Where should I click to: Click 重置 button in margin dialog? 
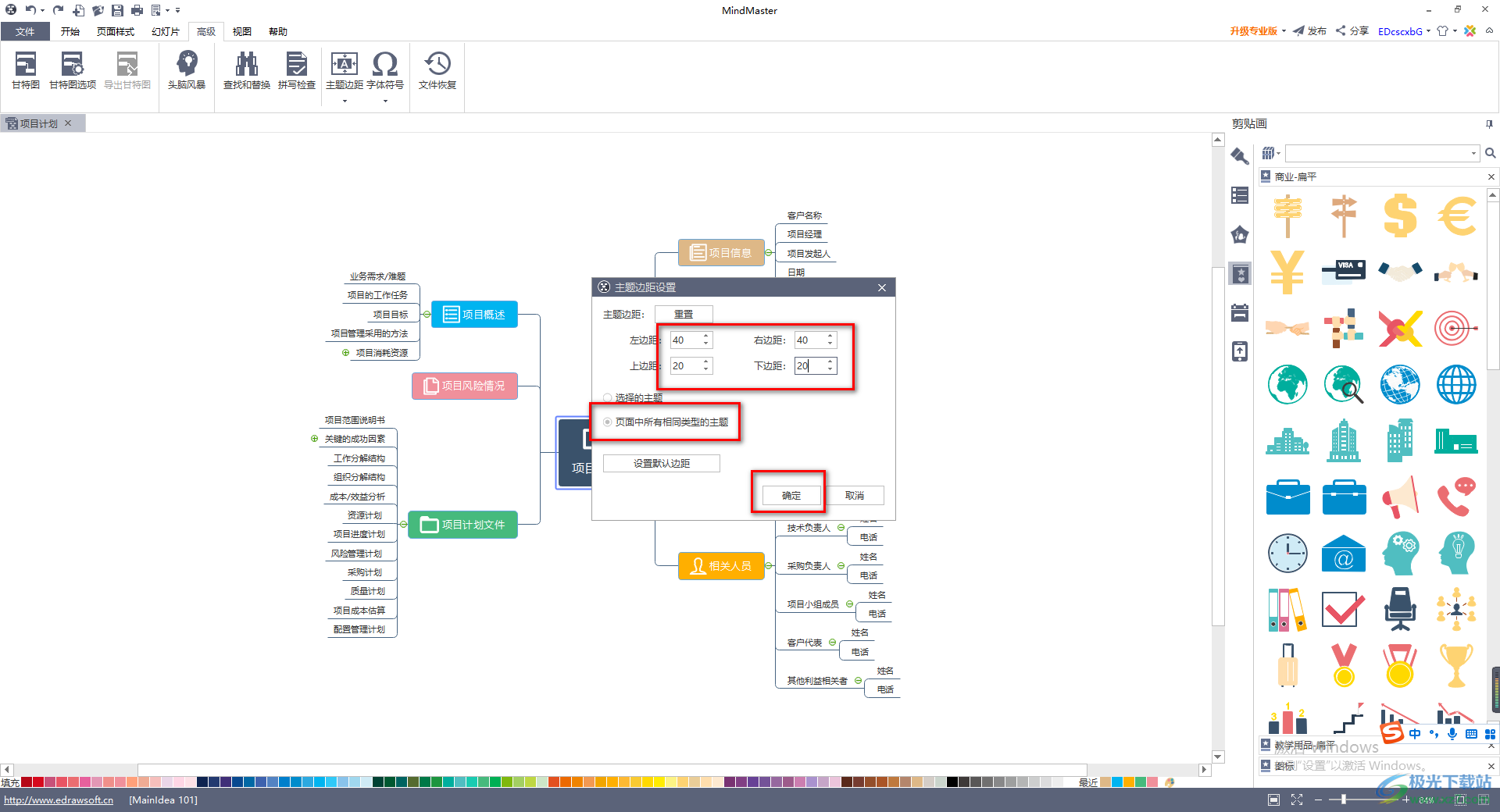point(684,314)
